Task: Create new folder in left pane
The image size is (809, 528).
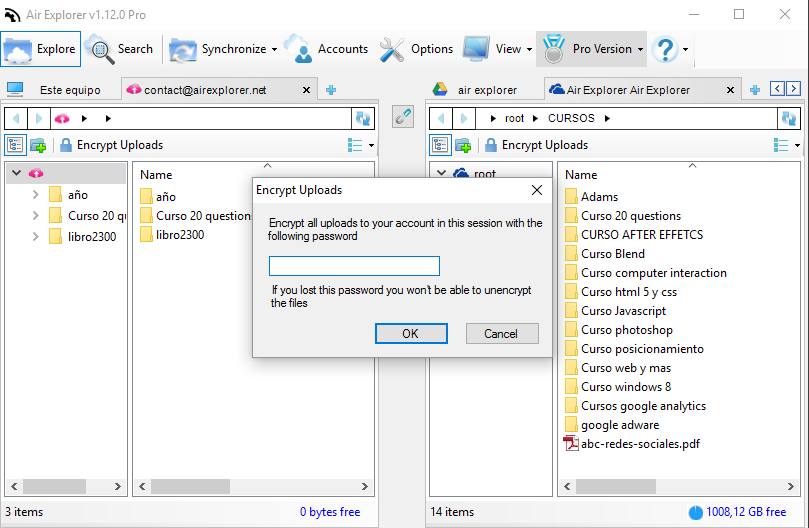Action: coord(38,146)
